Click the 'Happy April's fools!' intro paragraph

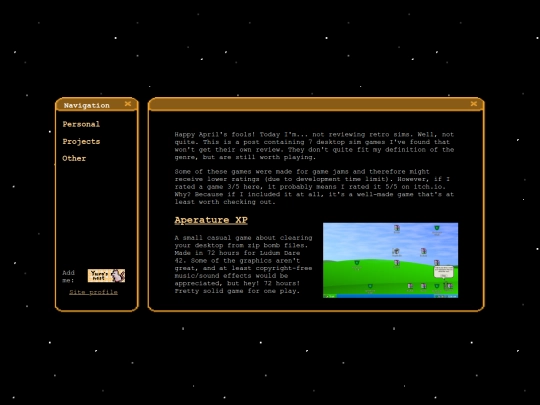314,146
